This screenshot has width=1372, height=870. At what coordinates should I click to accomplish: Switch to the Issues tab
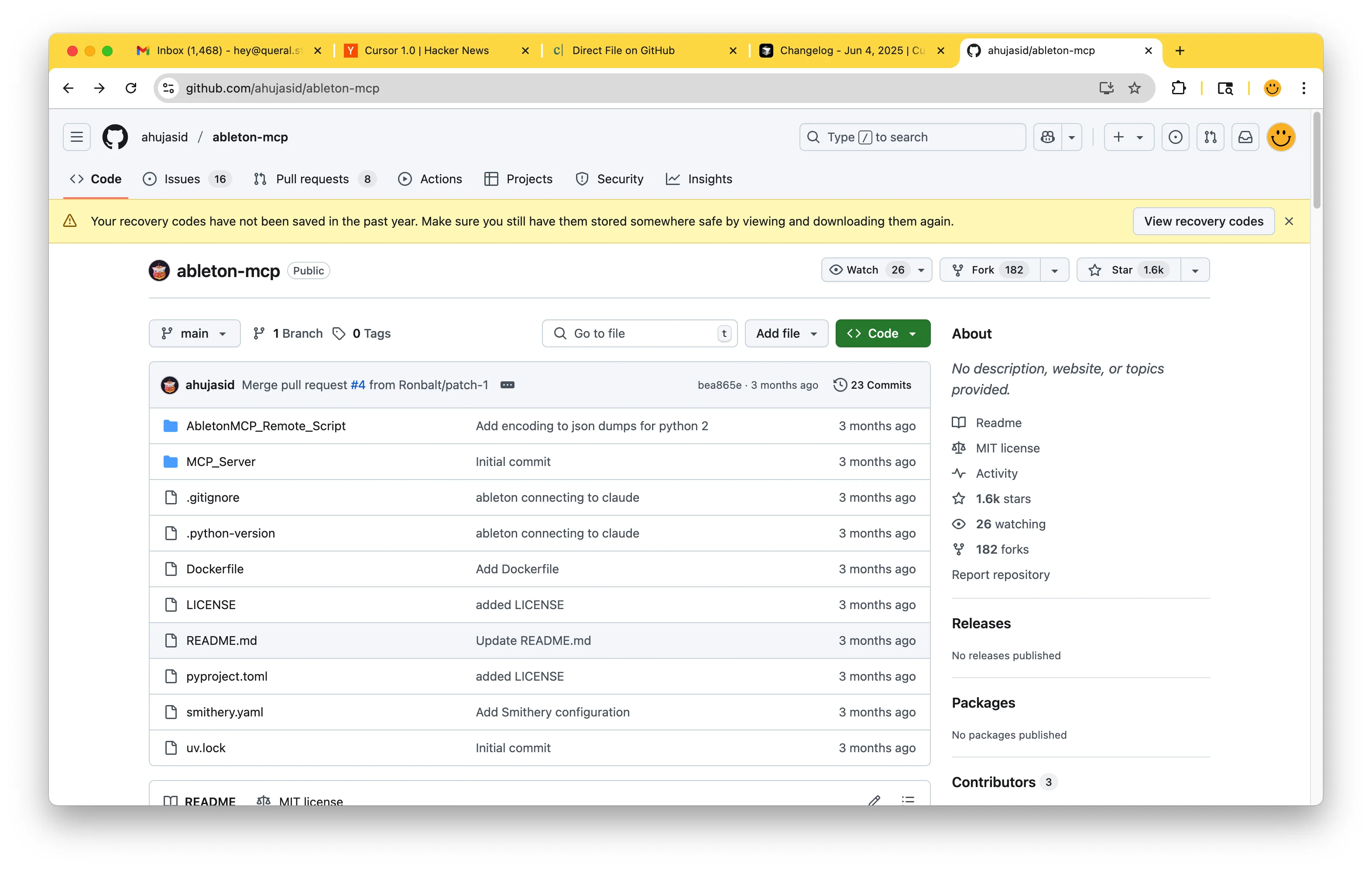coord(187,179)
